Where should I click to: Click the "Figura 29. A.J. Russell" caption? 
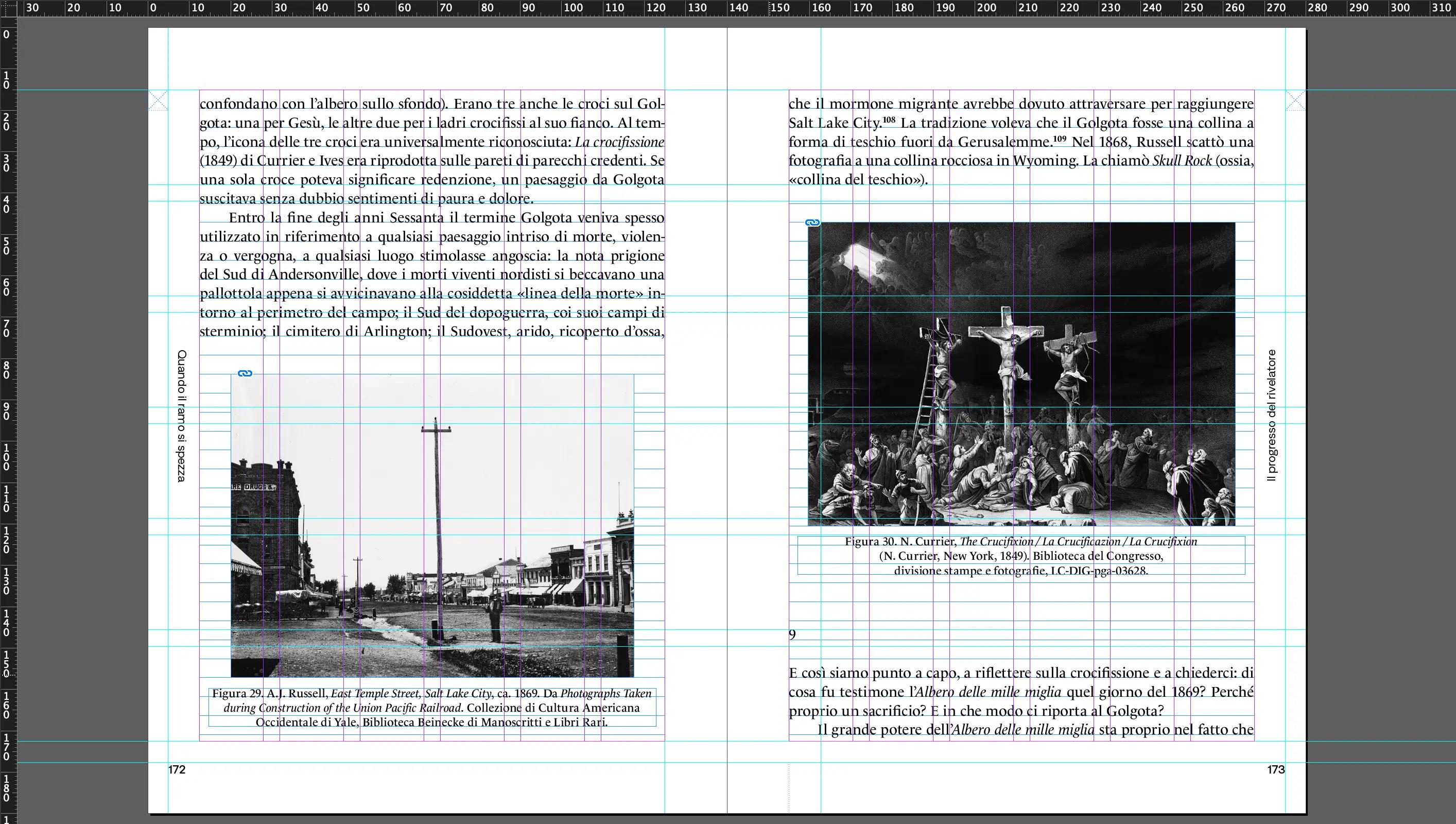click(x=432, y=708)
